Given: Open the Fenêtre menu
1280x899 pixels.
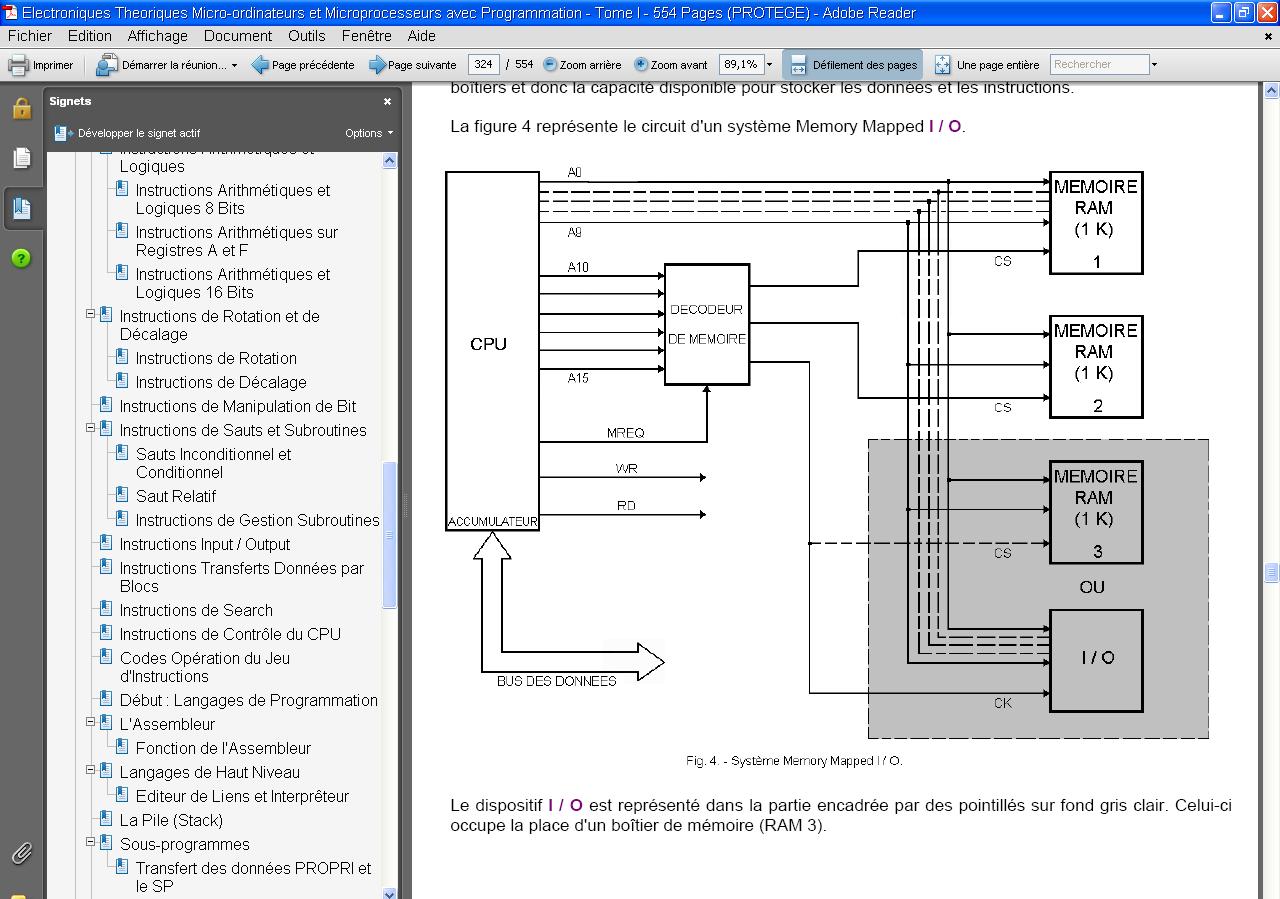Looking at the screenshot, I should point(367,35).
